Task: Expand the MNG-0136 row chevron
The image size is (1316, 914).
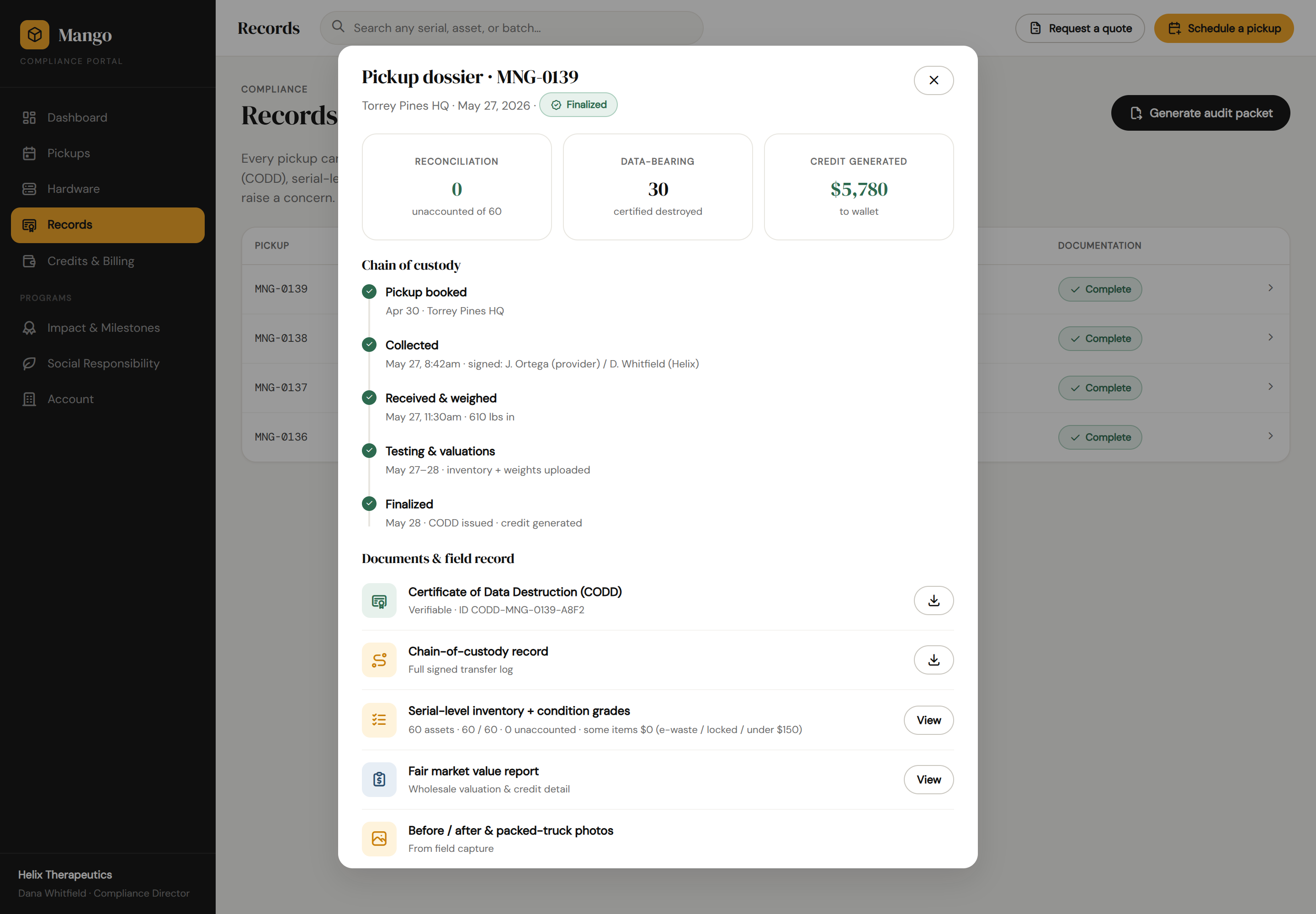Action: point(1270,436)
